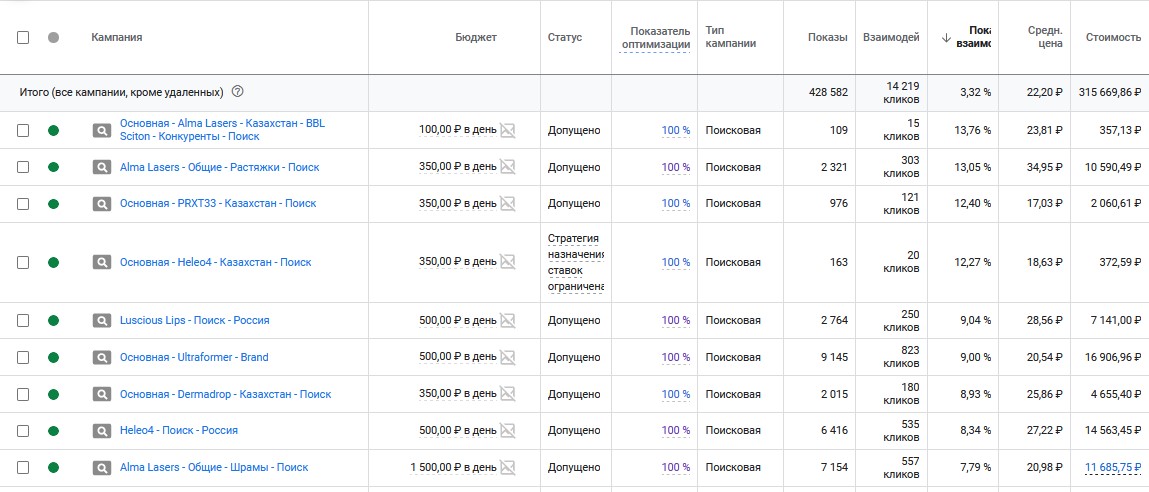Click the search campaign icon for Luscious Lips
1149x492 pixels.
[x=102, y=320]
